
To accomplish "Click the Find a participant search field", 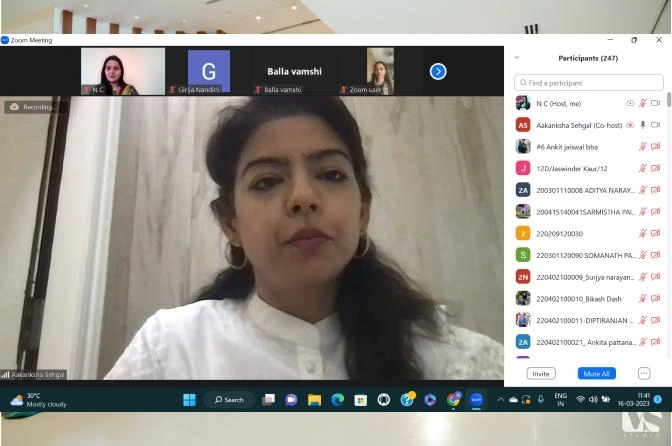I will click(589, 83).
